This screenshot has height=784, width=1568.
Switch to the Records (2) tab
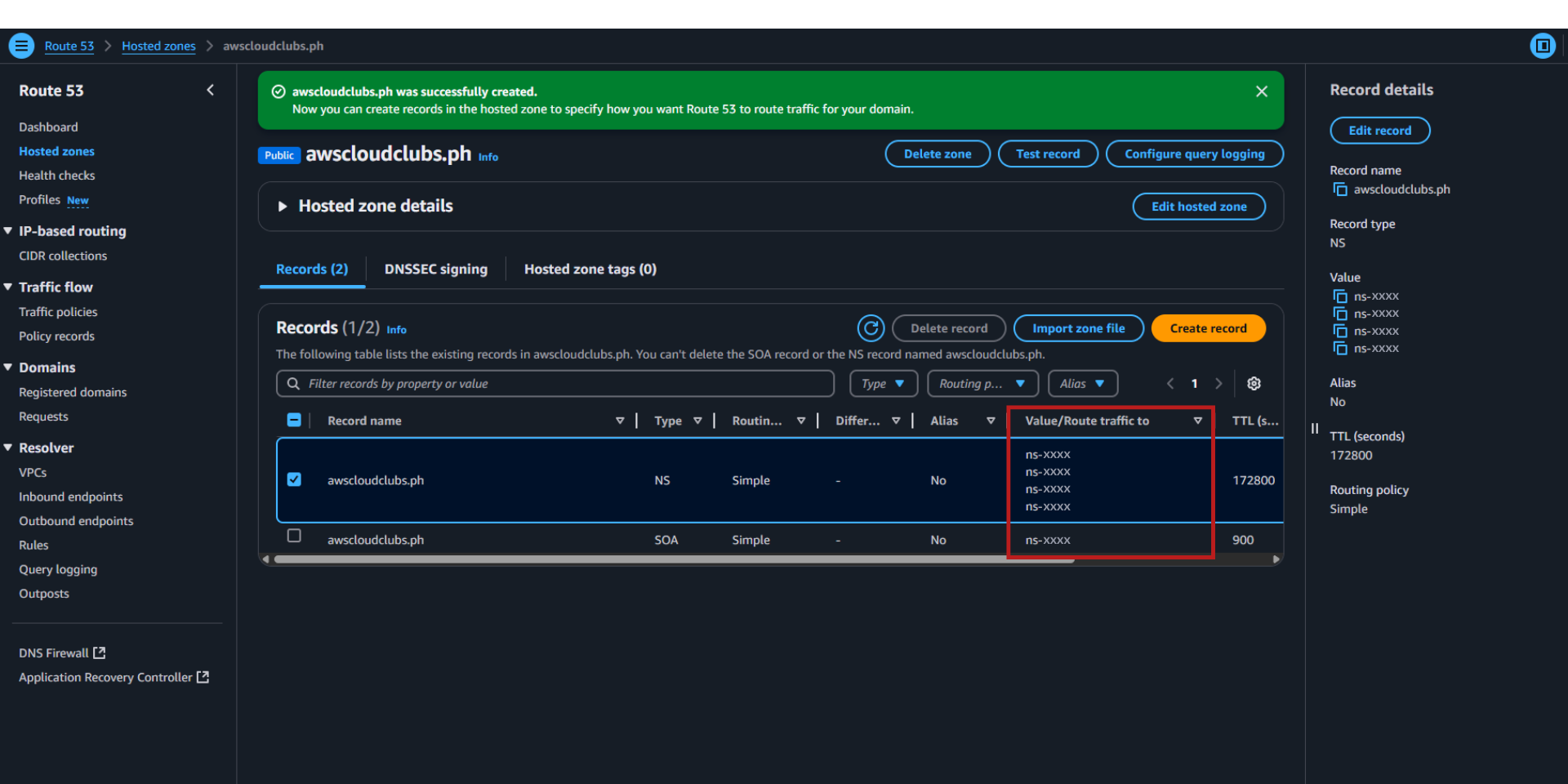click(312, 269)
